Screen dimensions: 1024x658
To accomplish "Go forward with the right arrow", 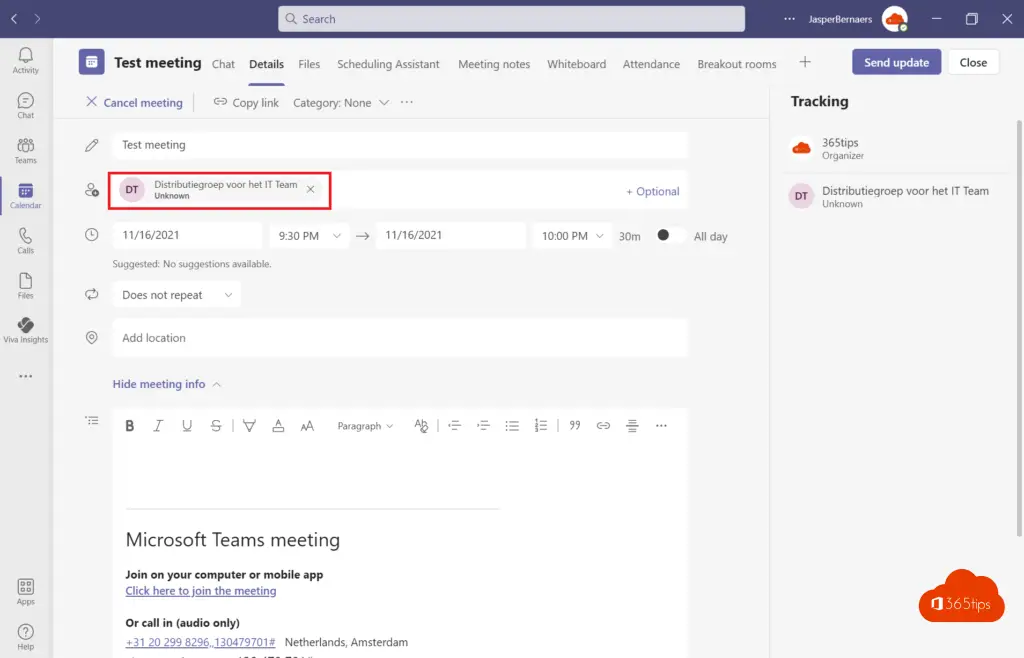I will [37, 19].
